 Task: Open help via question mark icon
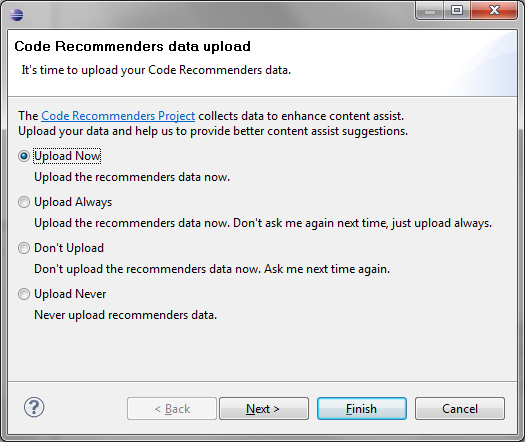coord(34,407)
